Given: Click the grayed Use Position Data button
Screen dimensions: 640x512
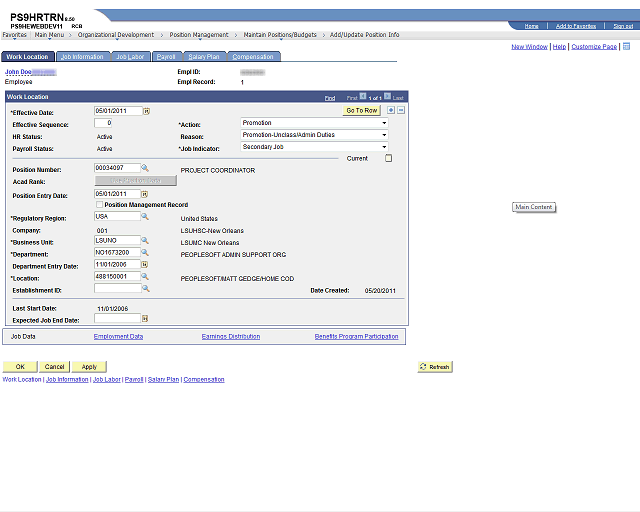Looking at the screenshot, I should [x=136, y=180].
